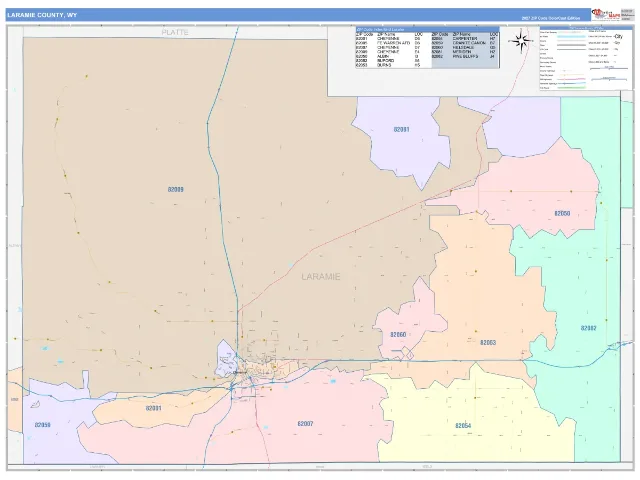The height and width of the screenshot is (480, 640).
Task: Click the PLATTE county name label
Action: pyautogui.click(x=175, y=32)
